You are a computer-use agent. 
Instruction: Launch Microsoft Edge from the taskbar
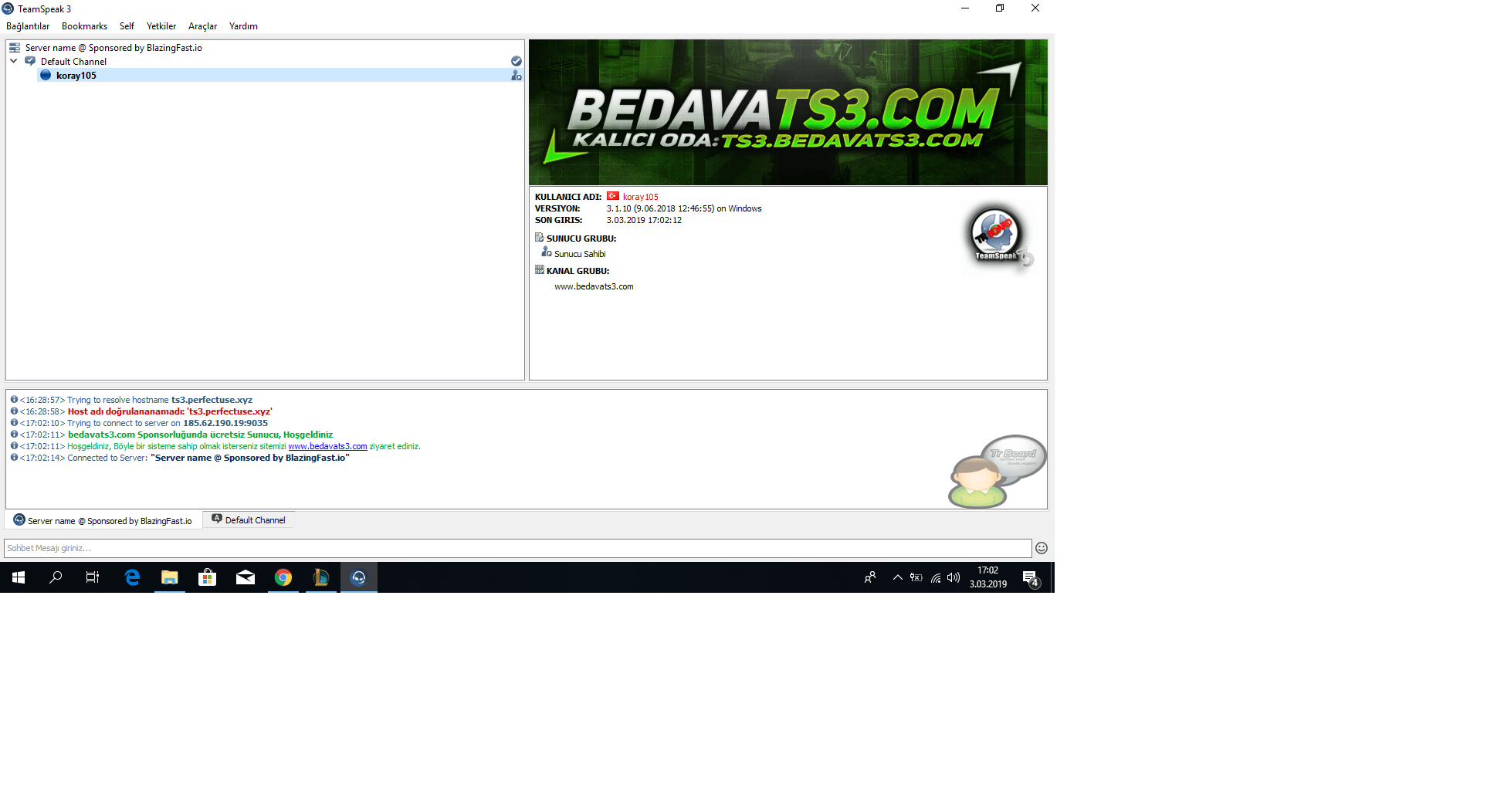132,577
